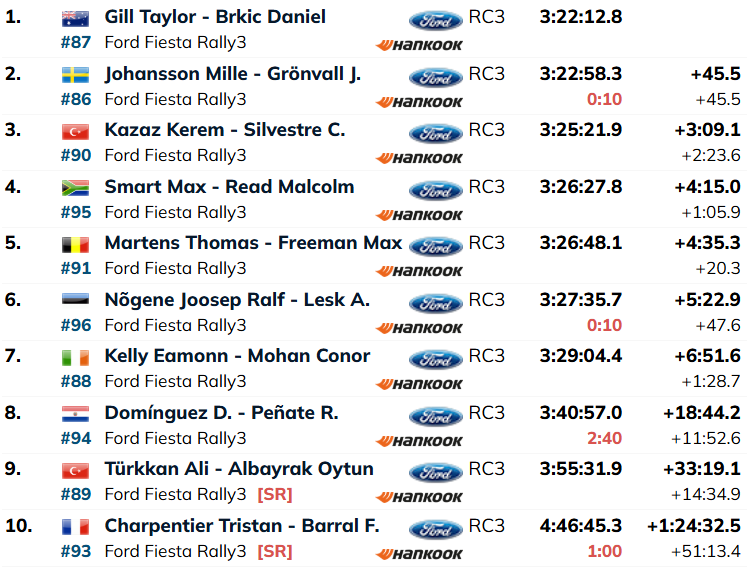Click the Irish flag next to Kelly Eamonn
Image resolution: width=747 pixels, height=570 pixels.
click(75, 357)
